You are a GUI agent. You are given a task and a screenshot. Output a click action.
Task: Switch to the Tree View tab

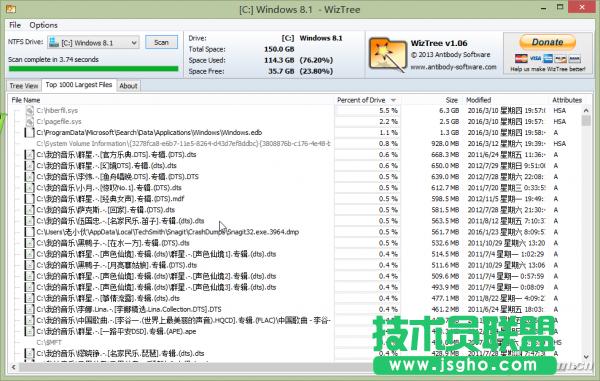coord(24,86)
